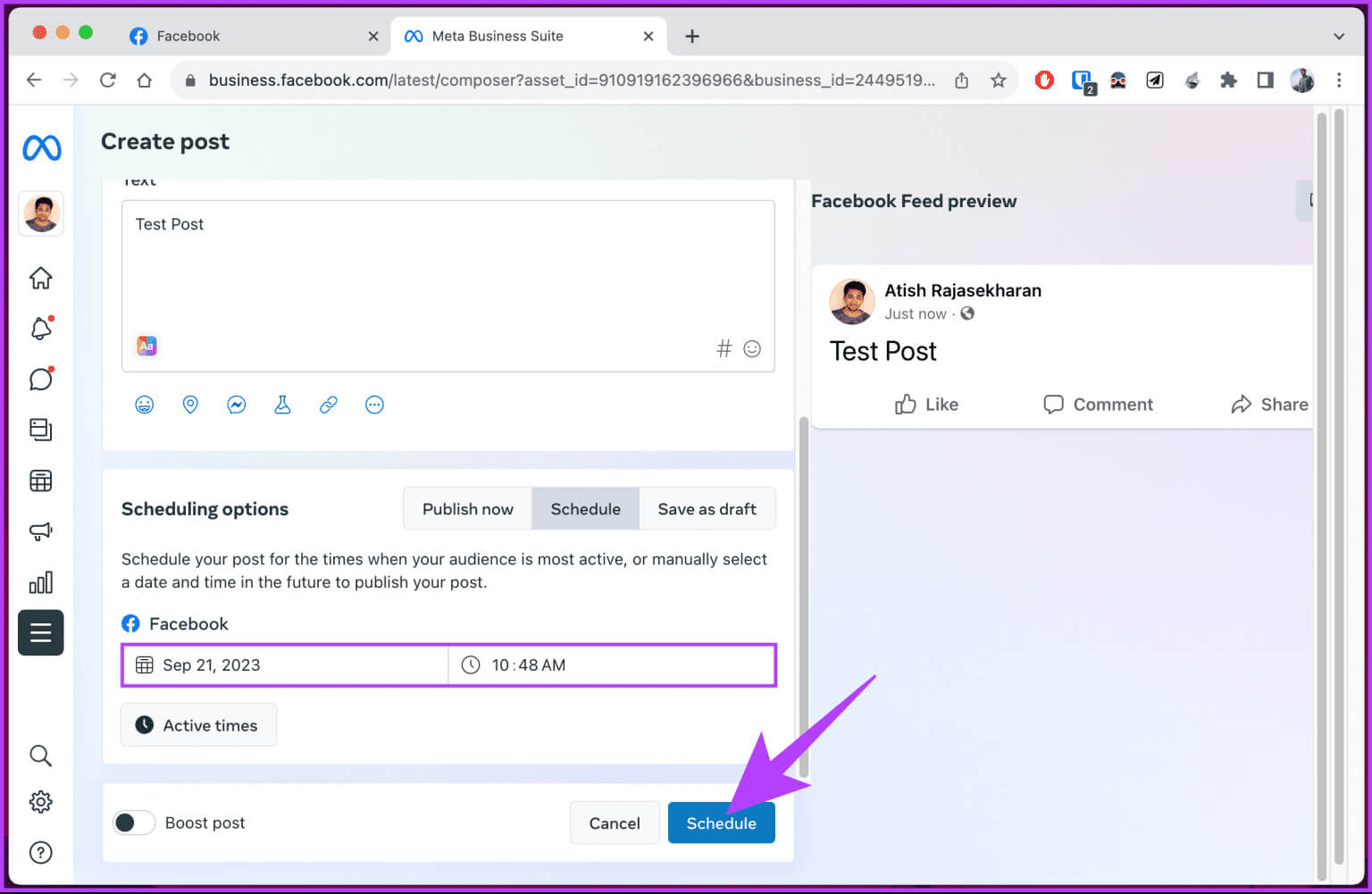This screenshot has height=894, width=1372.
Task: Open the browser Extensions puzzle icon
Action: tap(1229, 80)
